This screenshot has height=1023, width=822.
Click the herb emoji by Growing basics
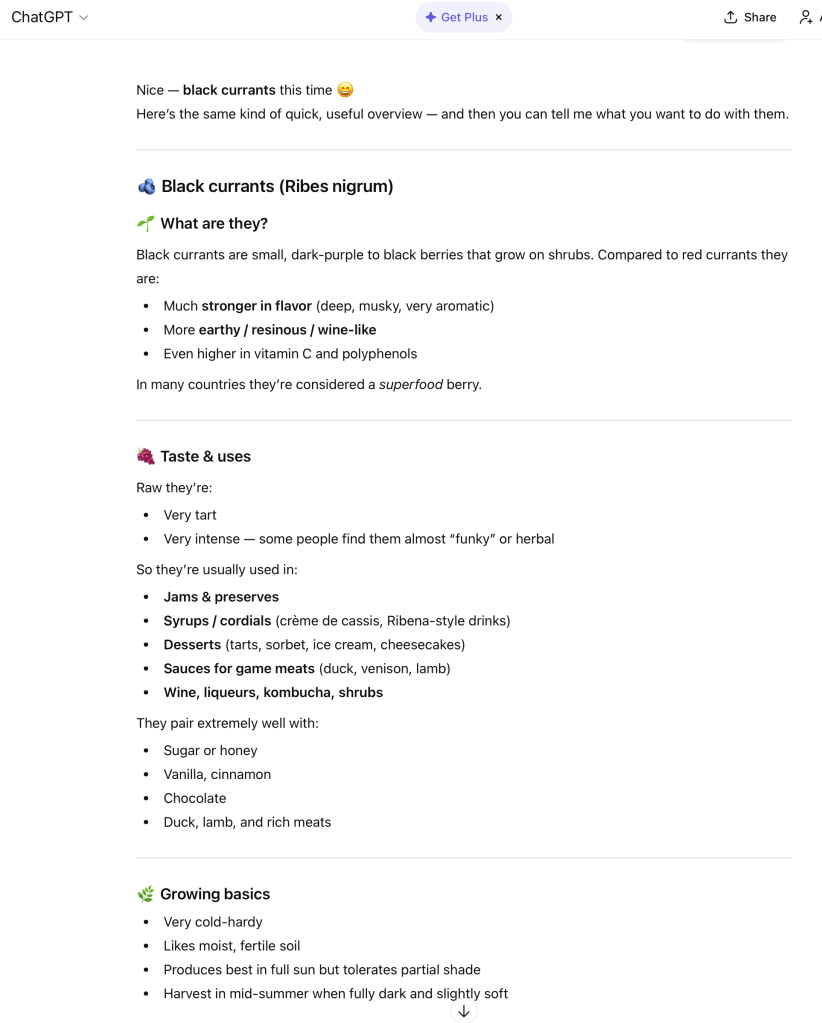pos(146,894)
